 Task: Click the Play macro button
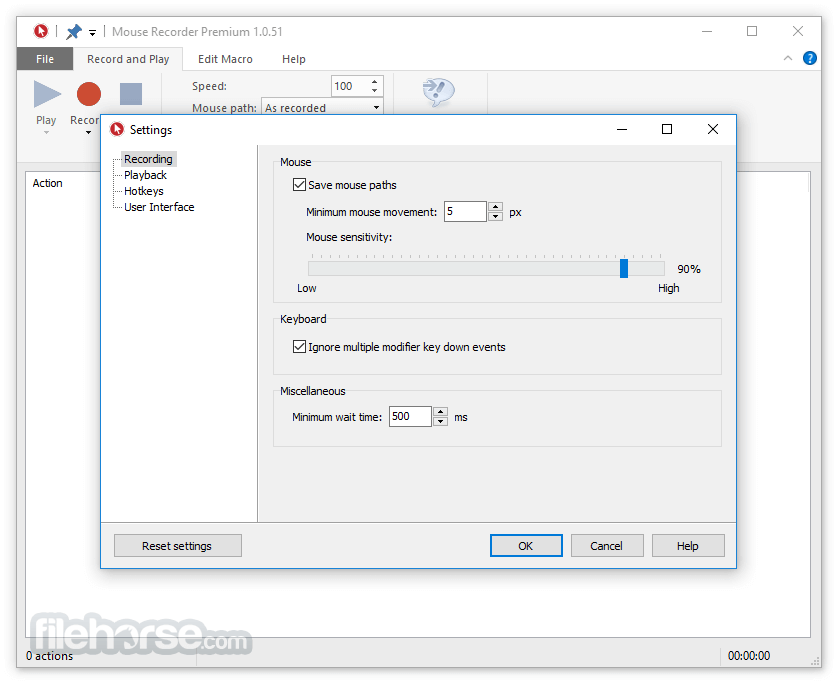pos(47,94)
